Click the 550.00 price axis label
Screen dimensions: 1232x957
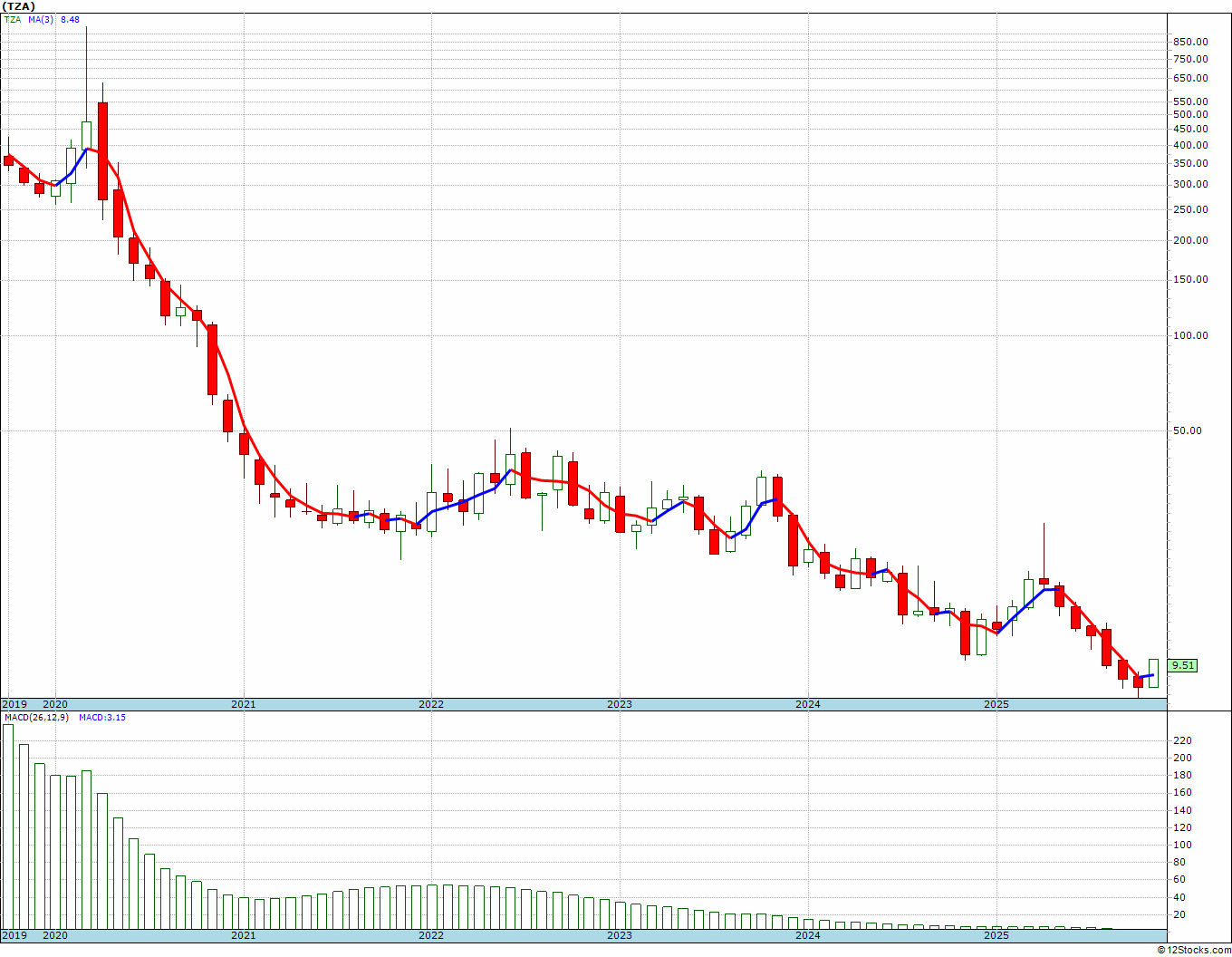[x=1189, y=101]
